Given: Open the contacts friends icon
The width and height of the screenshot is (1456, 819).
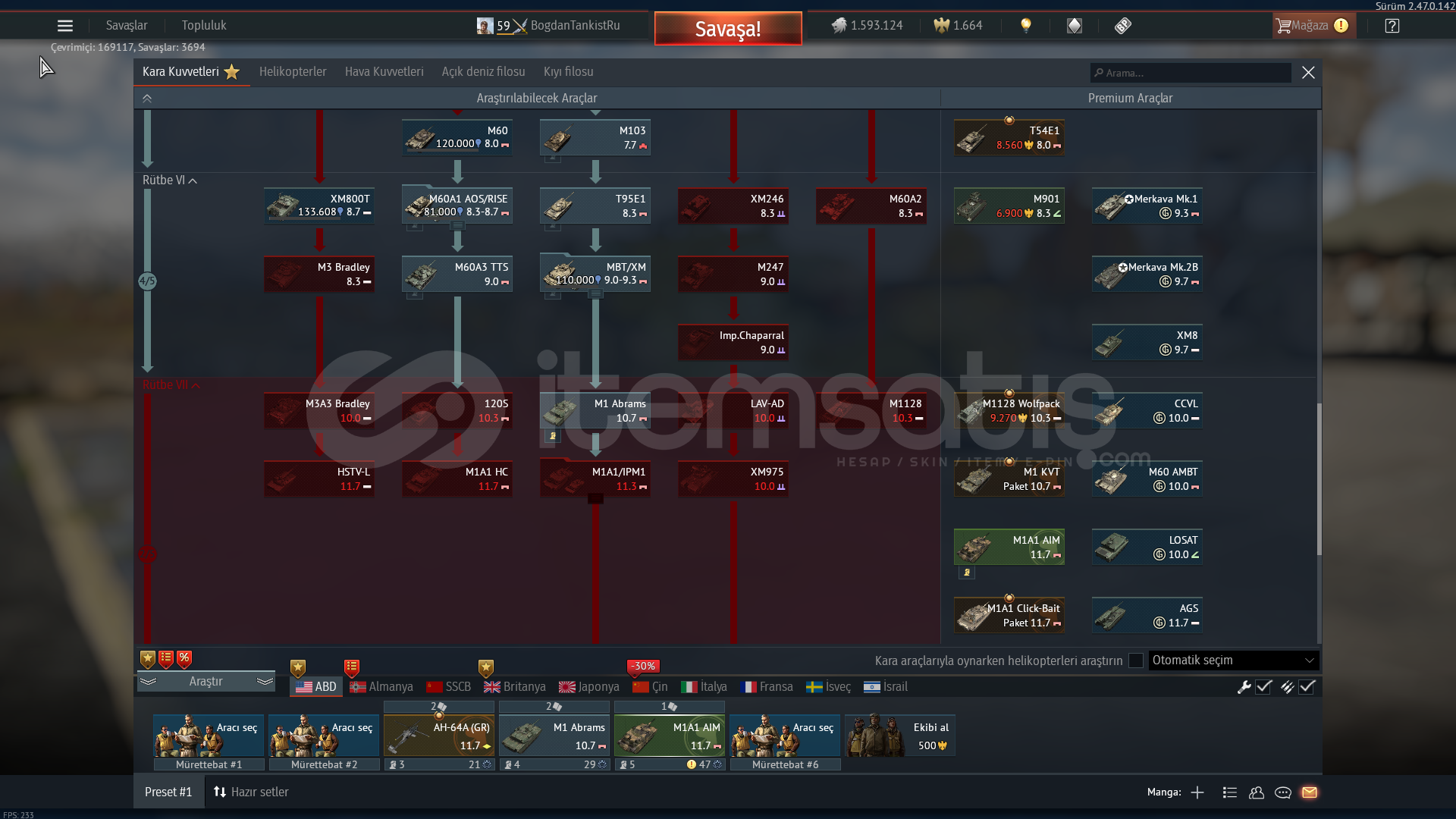Looking at the screenshot, I should pos(1257,792).
